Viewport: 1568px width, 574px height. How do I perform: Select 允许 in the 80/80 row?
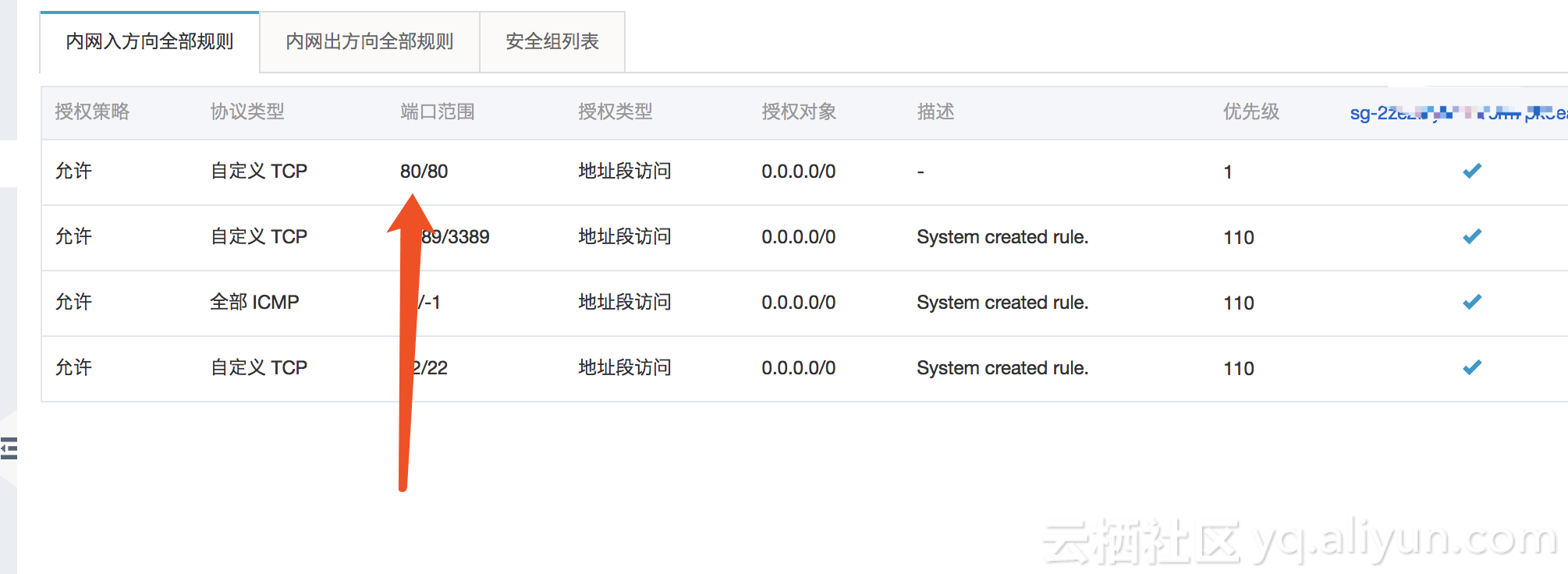point(73,172)
